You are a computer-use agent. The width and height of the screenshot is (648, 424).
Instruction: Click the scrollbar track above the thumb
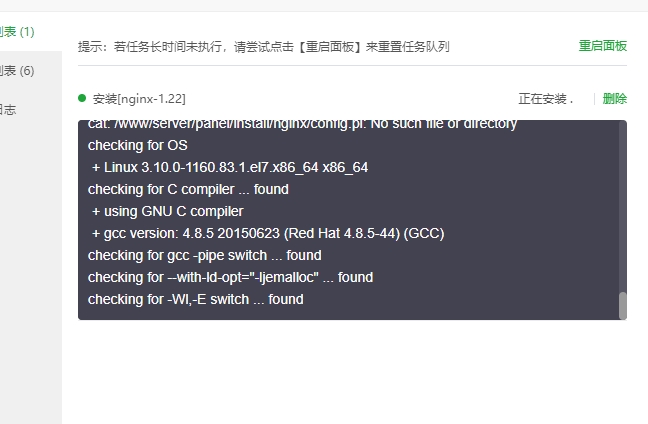(623, 206)
